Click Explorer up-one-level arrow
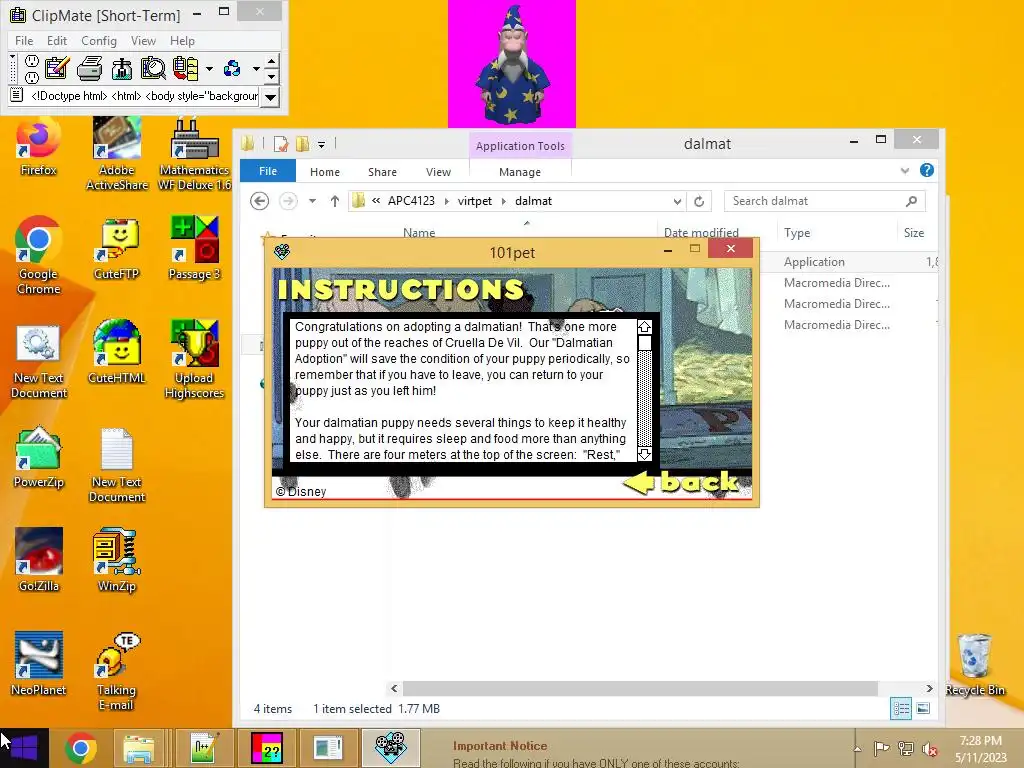 334,201
